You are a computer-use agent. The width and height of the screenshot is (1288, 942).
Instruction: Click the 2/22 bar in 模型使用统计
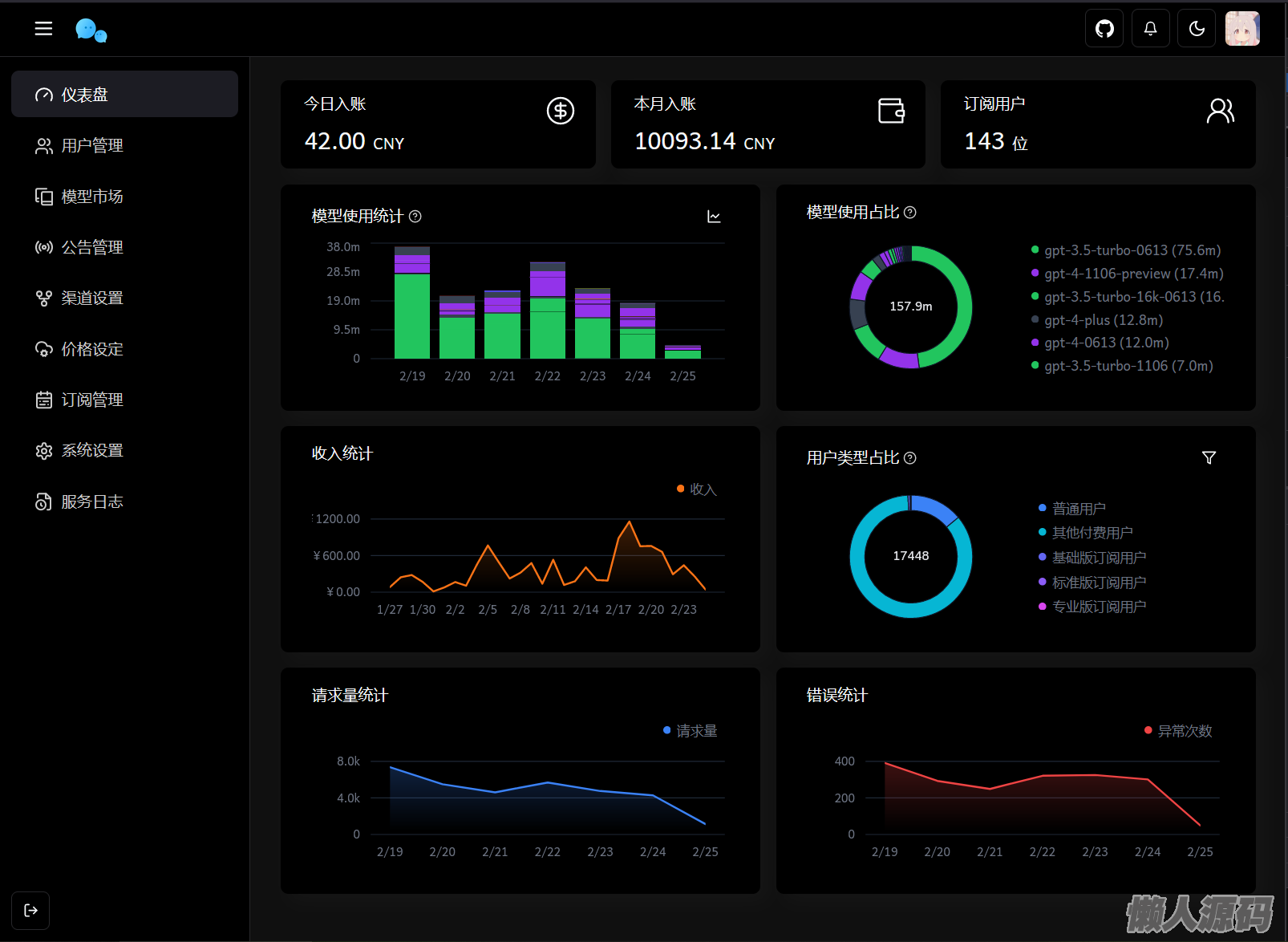point(548,311)
